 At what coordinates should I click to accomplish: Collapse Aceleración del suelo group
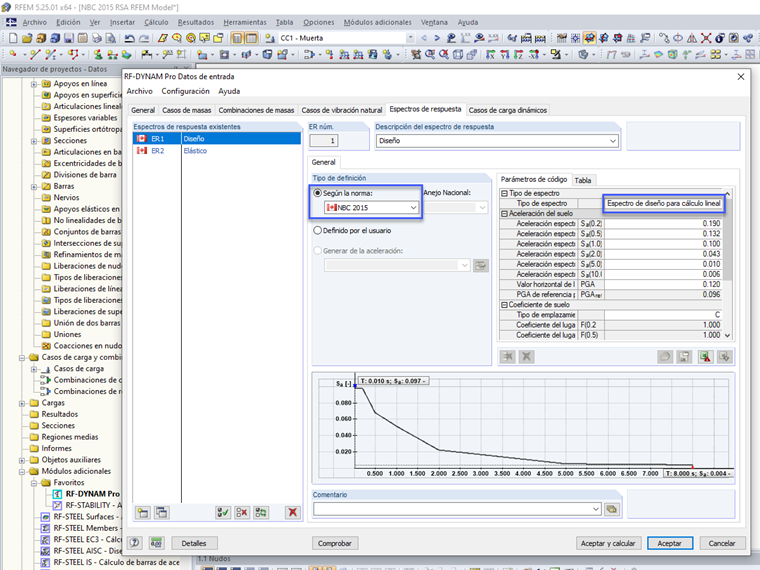pyautogui.click(x=504, y=213)
